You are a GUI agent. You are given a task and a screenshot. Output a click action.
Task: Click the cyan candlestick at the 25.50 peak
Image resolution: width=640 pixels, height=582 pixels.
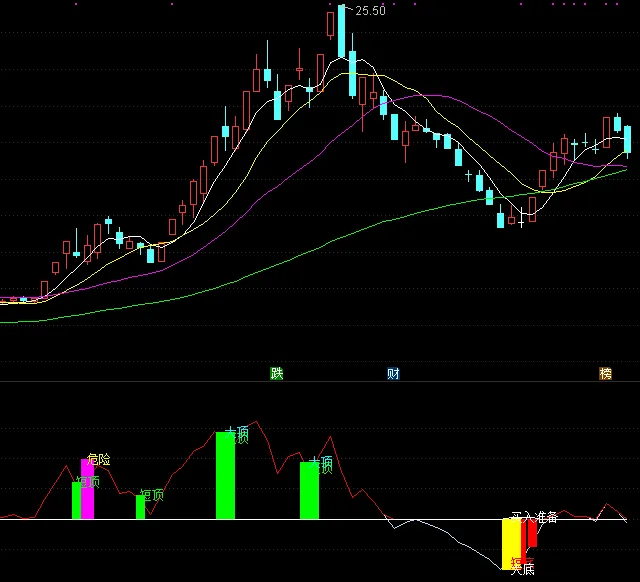click(341, 31)
